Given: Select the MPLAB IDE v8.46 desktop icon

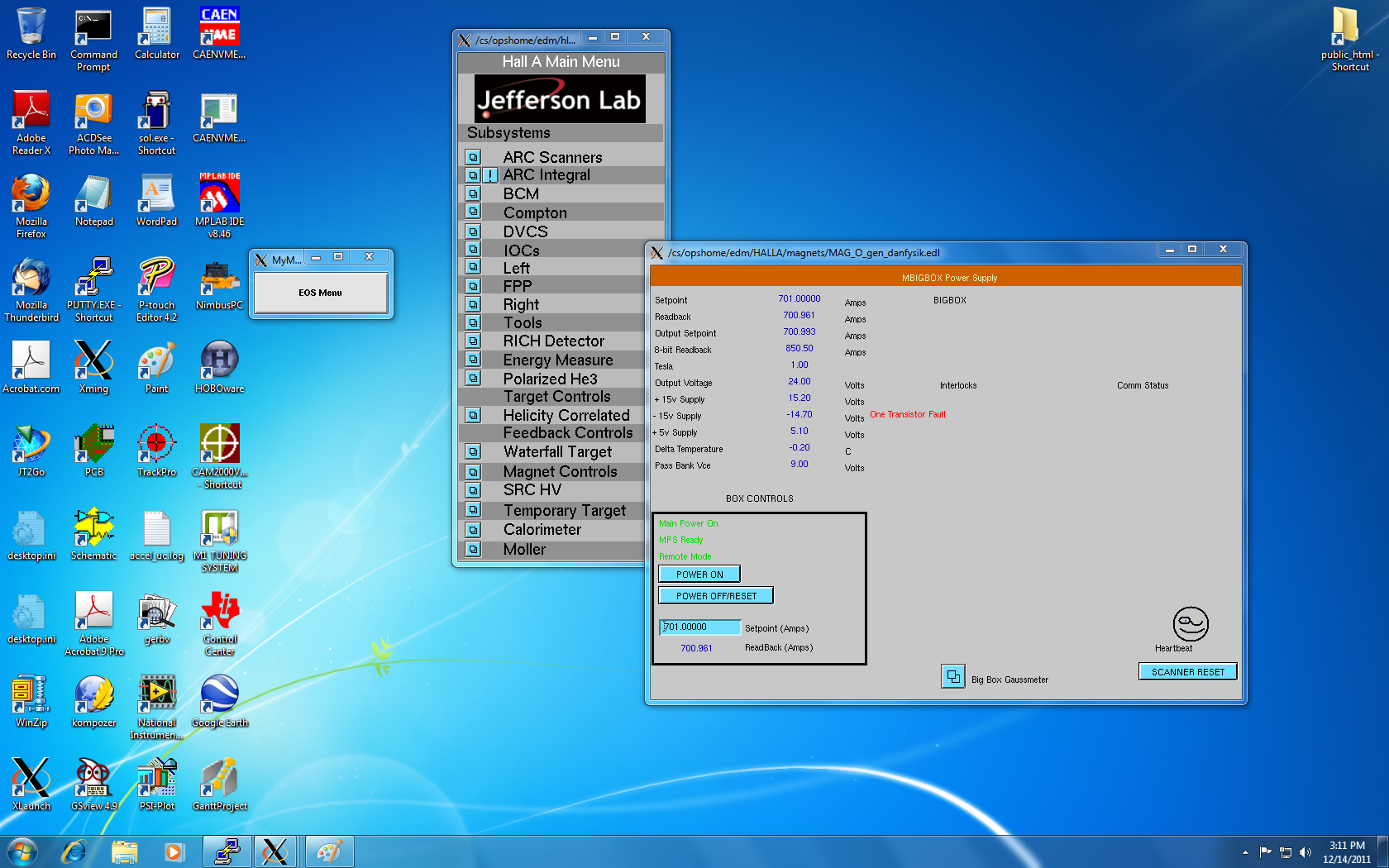Looking at the screenshot, I should tap(219, 206).
